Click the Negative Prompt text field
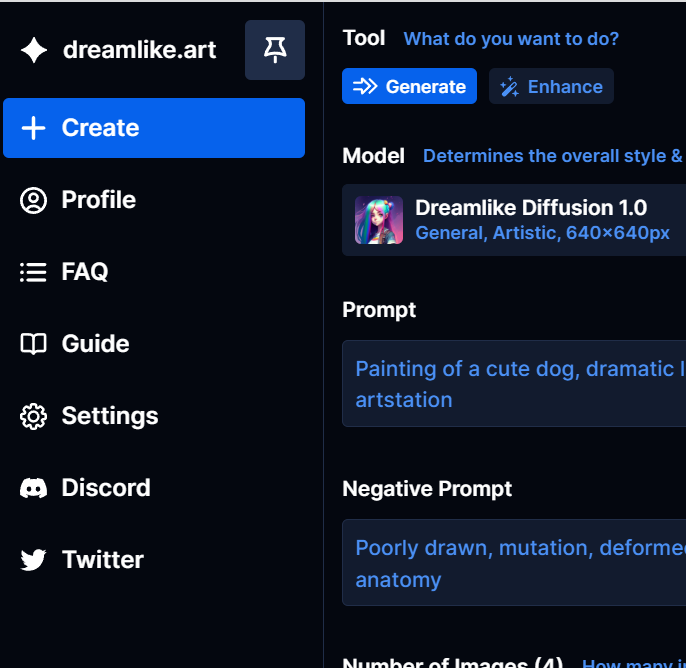 pos(514,563)
